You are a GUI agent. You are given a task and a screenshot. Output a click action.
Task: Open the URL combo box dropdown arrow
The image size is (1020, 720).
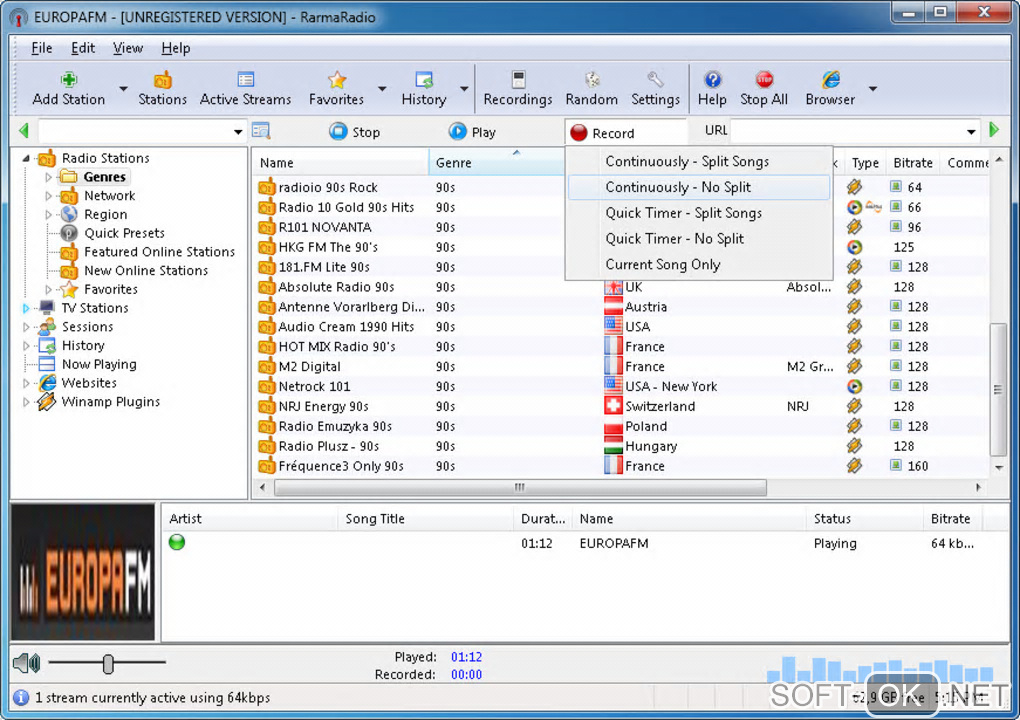pos(971,132)
